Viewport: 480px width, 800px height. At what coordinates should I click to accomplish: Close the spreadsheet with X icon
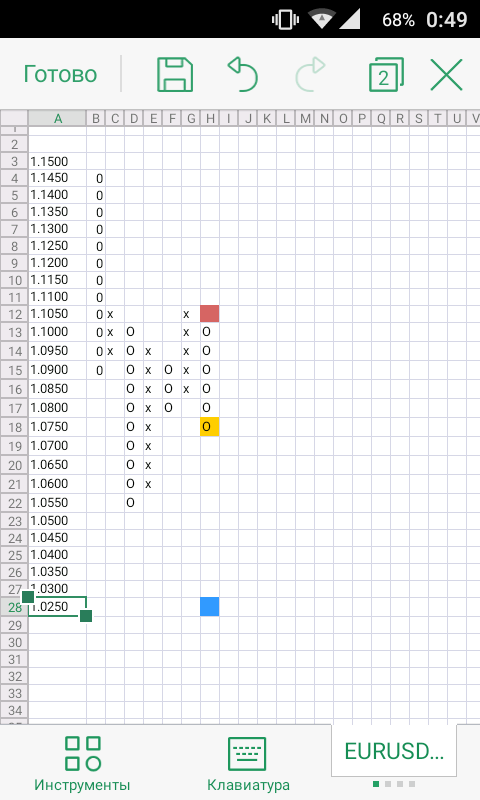[x=446, y=74]
